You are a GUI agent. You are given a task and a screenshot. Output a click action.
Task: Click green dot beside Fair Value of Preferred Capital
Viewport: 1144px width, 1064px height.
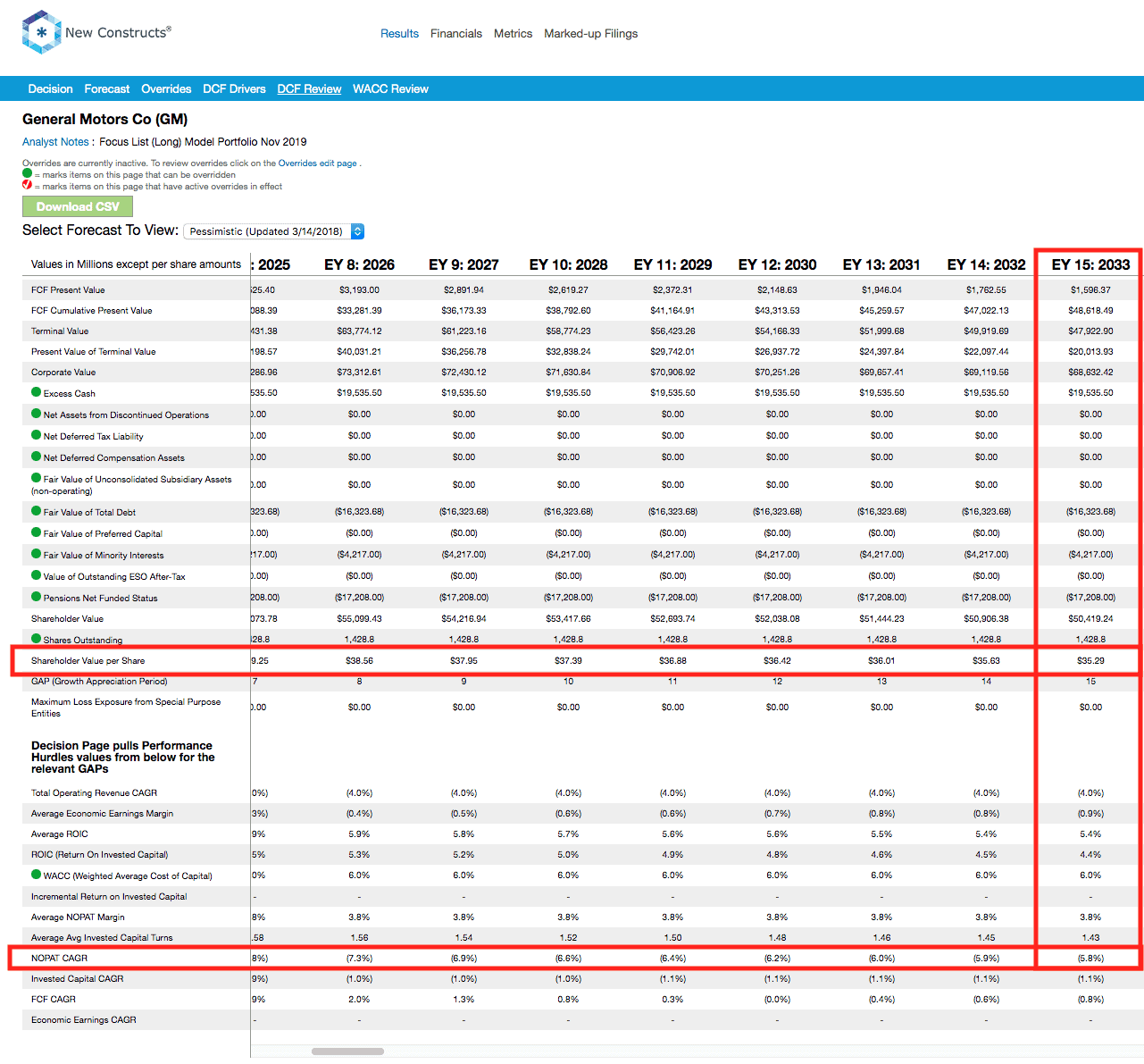tap(36, 532)
